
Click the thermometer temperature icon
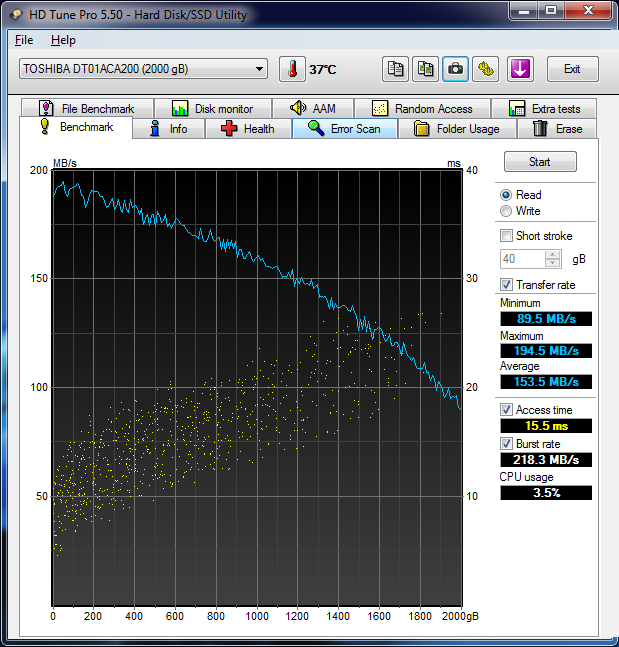point(292,69)
